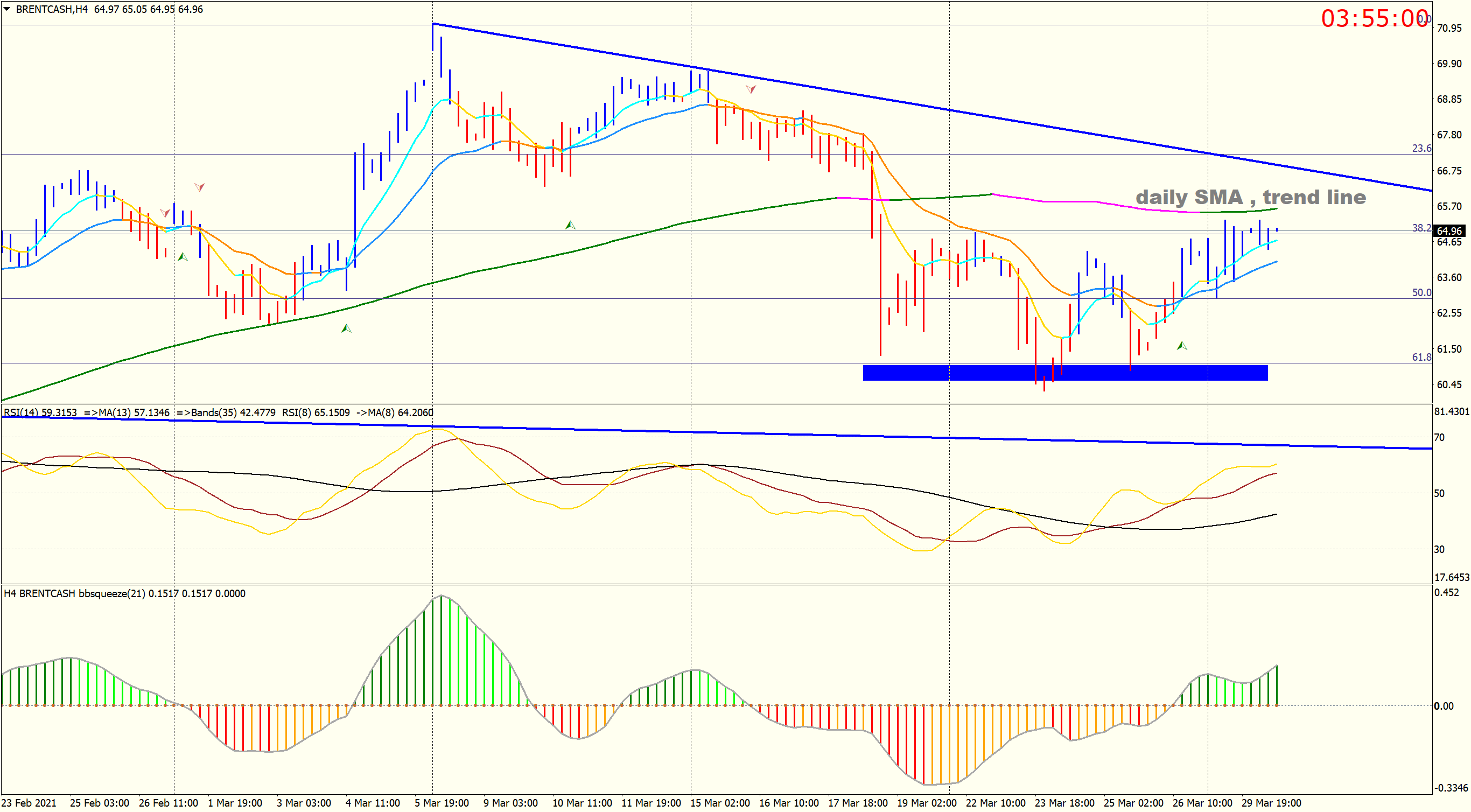1471x812 pixels.
Task: Click the topmost red down arrow near 26 Feb
Action: (x=199, y=187)
